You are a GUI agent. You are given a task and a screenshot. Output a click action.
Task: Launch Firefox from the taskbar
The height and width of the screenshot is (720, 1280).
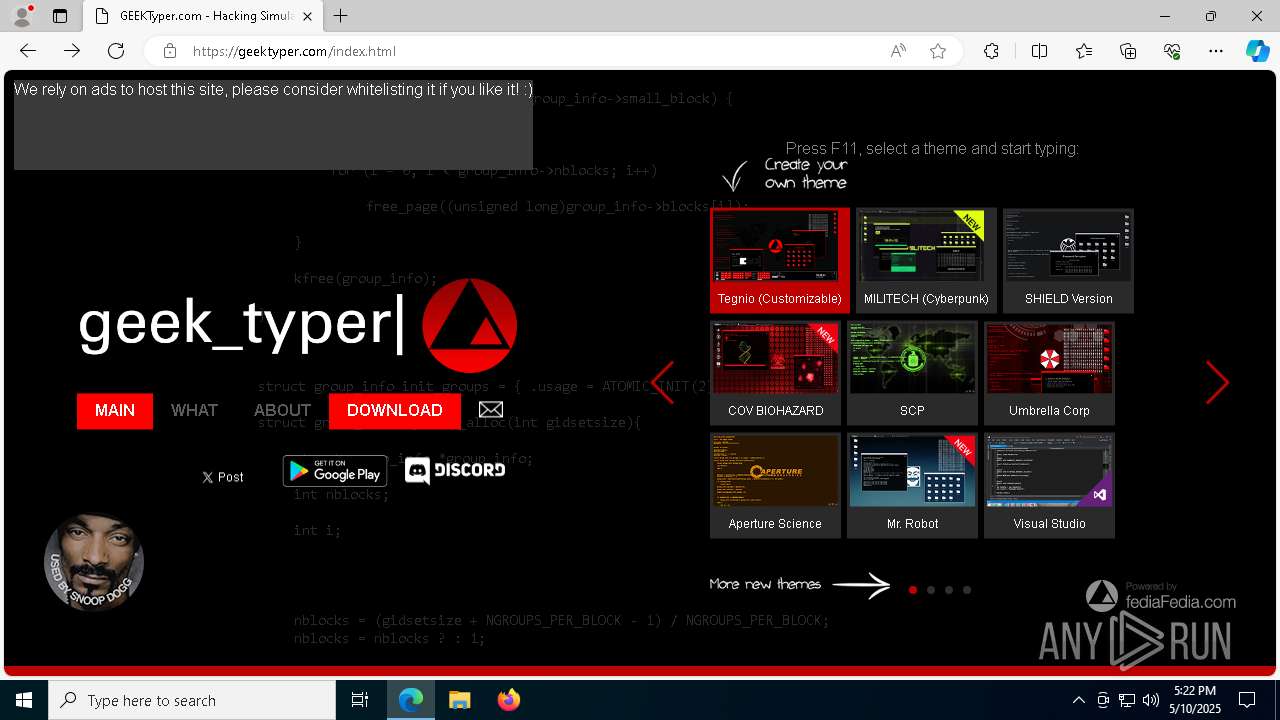[x=508, y=700]
